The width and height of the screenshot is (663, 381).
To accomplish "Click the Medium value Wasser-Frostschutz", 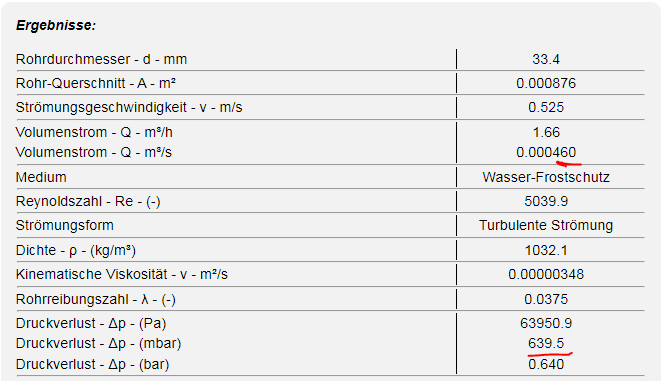I will coord(546,177).
